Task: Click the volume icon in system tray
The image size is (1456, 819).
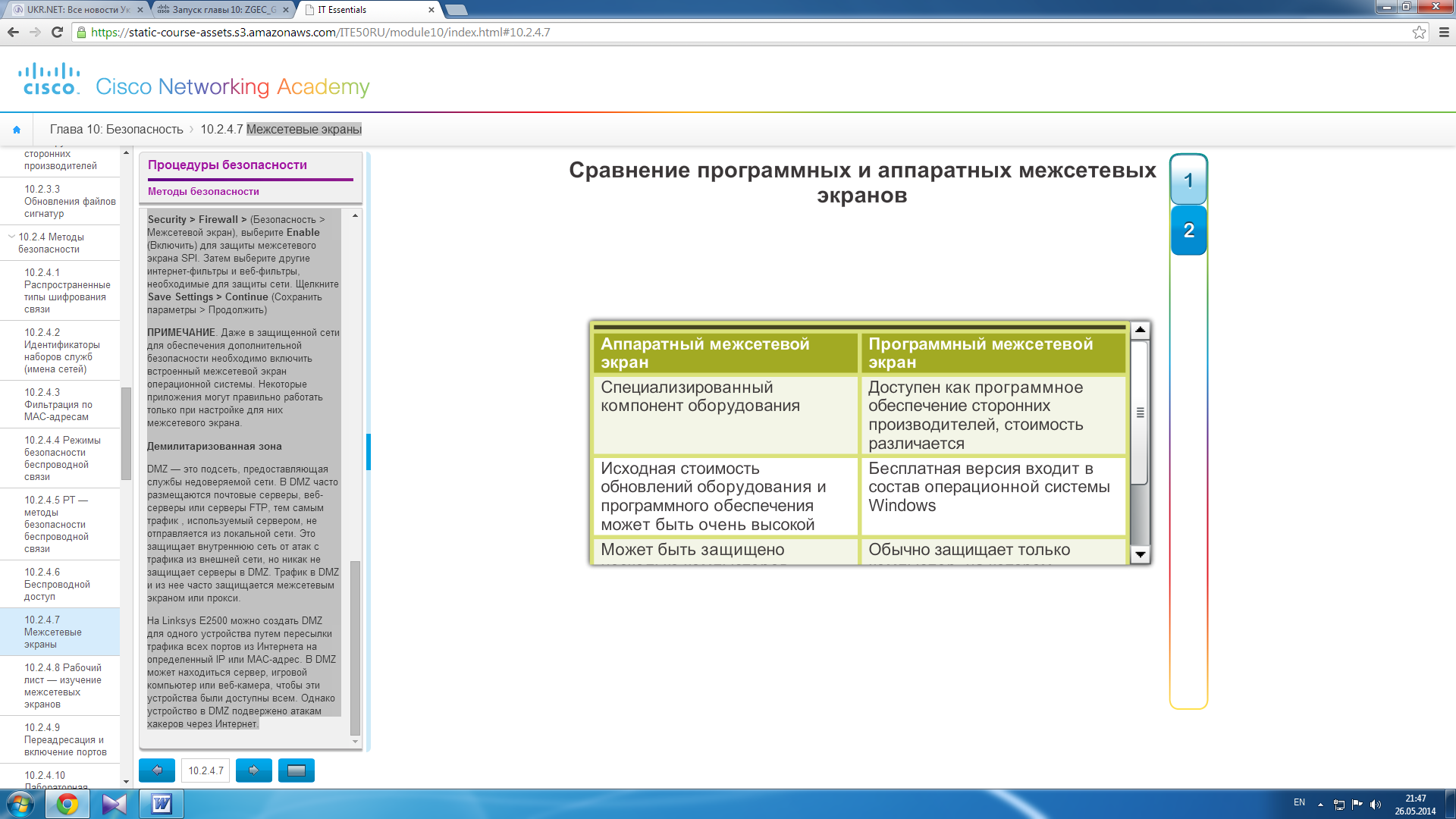Action: [x=1376, y=805]
